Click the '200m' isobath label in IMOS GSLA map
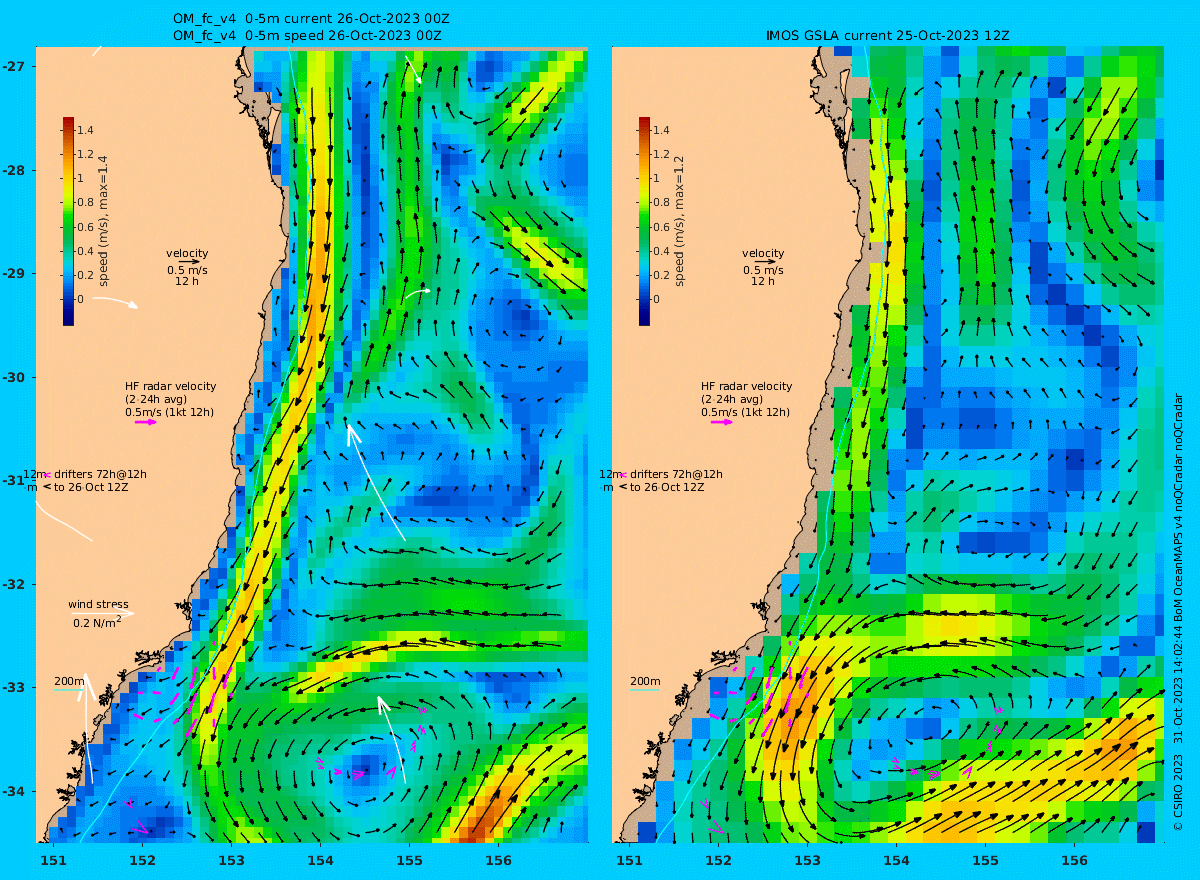1200x880 pixels. click(x=645, y=681)
